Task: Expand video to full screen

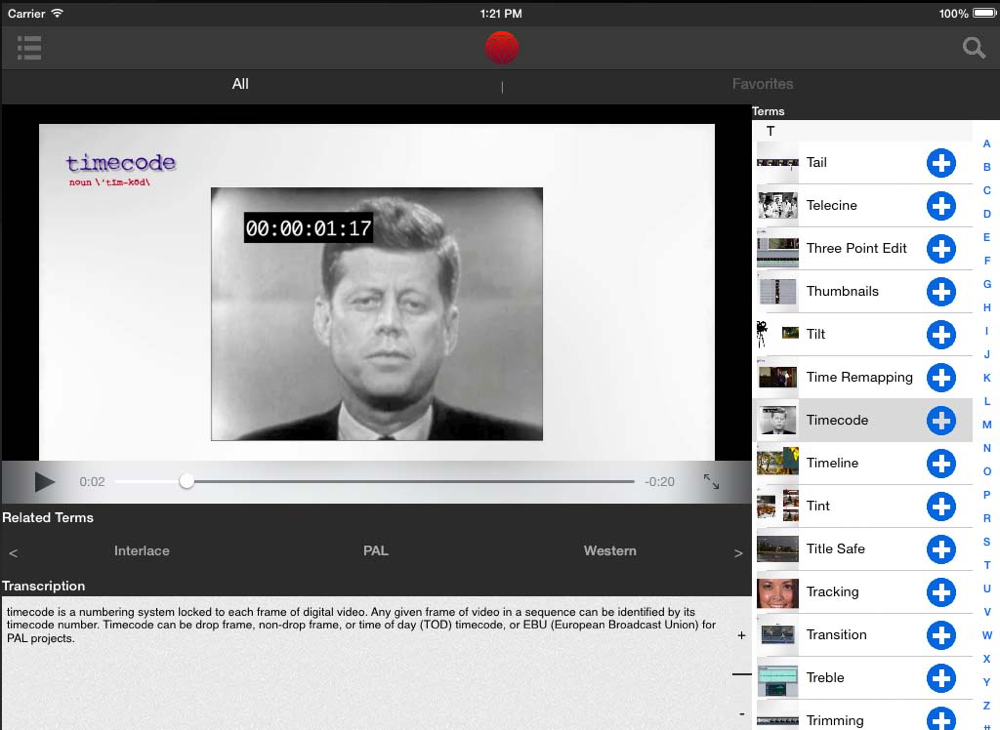Action: pyautogui.click(x=711, y=481)
